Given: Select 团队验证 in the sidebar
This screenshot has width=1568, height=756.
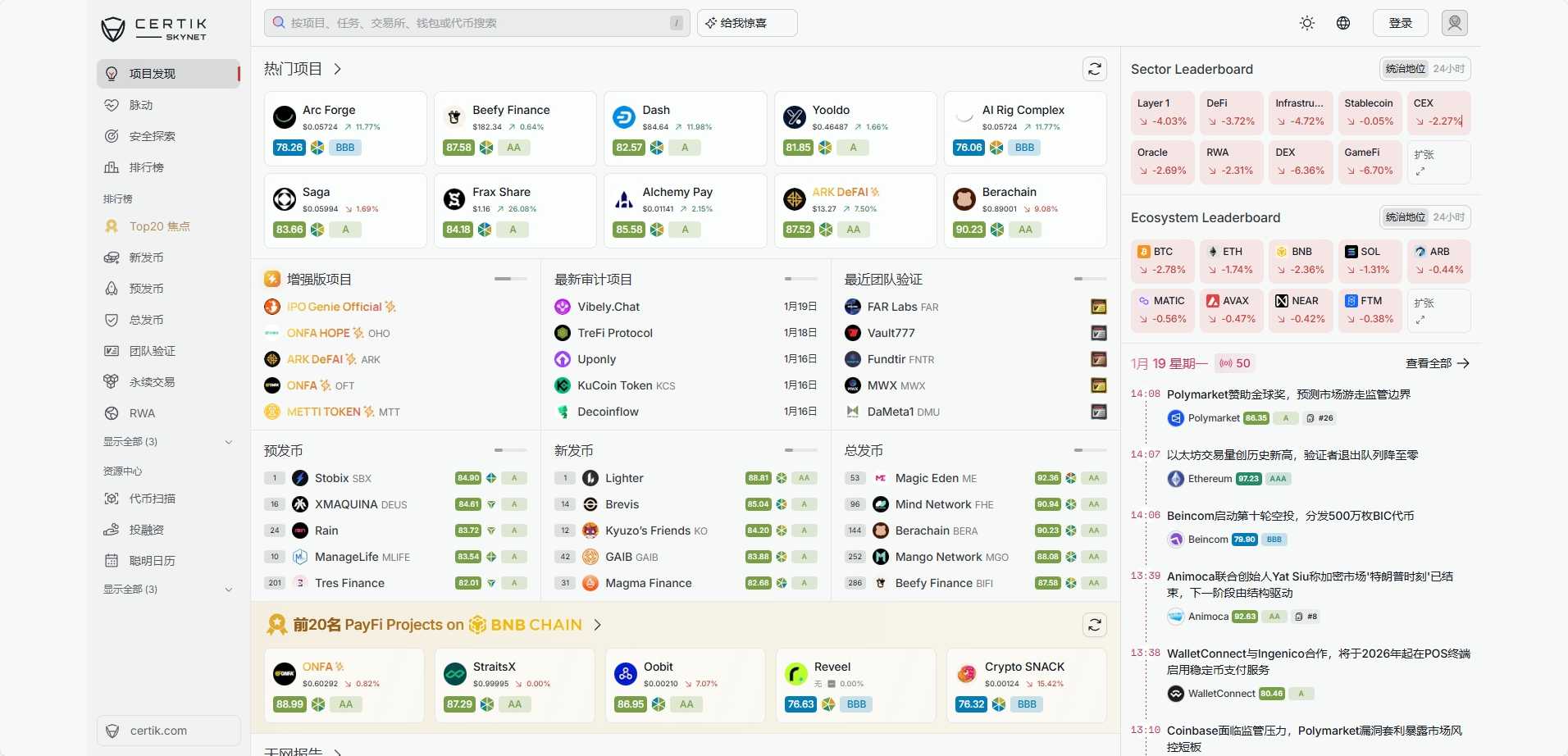Looking at the screenshot, I should click(x=152, y=351).
